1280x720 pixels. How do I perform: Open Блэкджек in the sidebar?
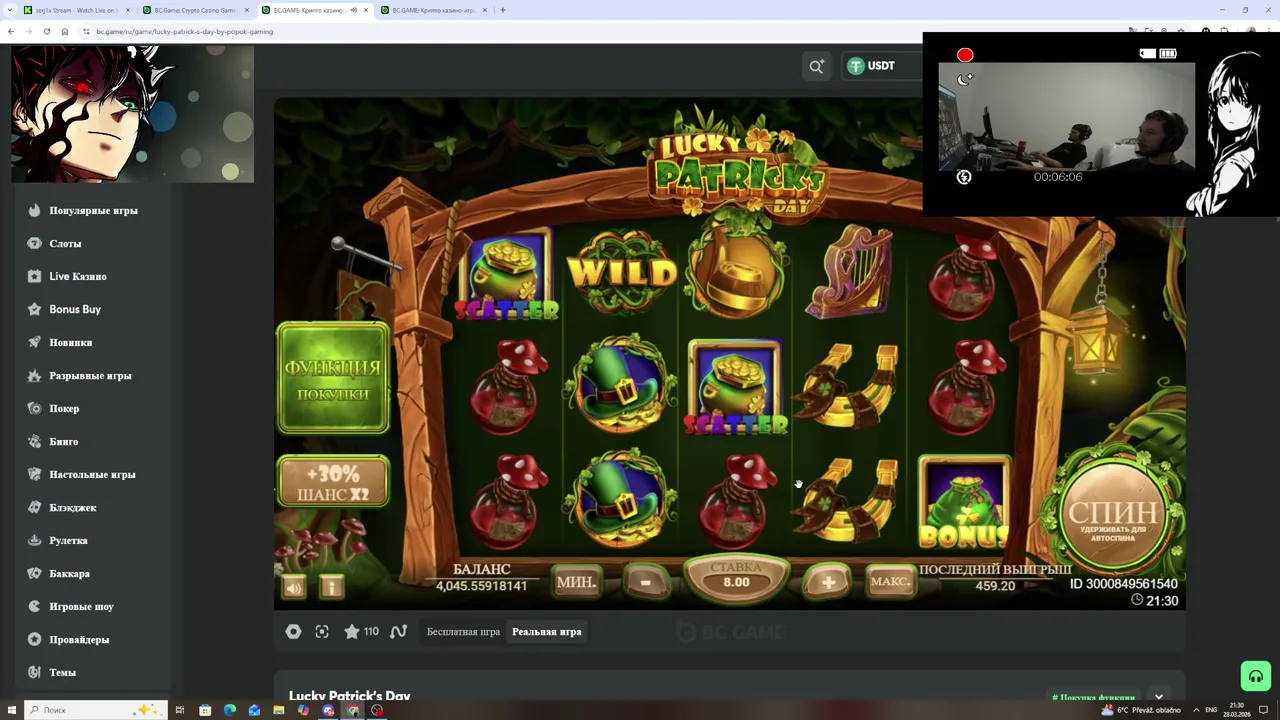(x=73, y=507)
